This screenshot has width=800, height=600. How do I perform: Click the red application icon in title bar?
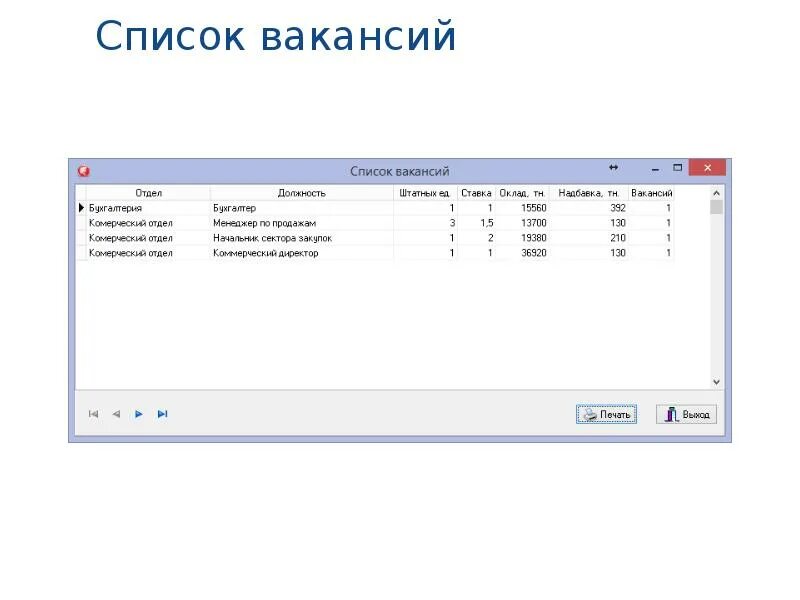click(x=84, y=171)
